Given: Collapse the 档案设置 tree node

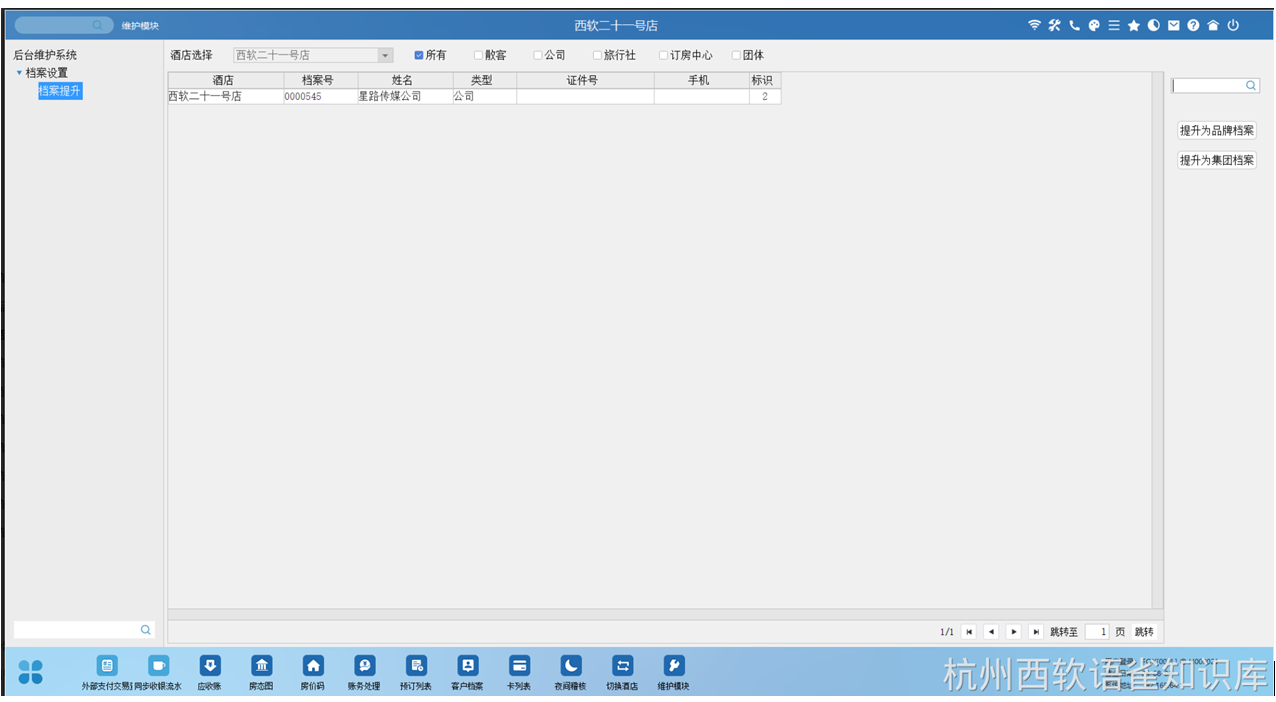Looking at the screenshot, I should [x=19, y=73].
